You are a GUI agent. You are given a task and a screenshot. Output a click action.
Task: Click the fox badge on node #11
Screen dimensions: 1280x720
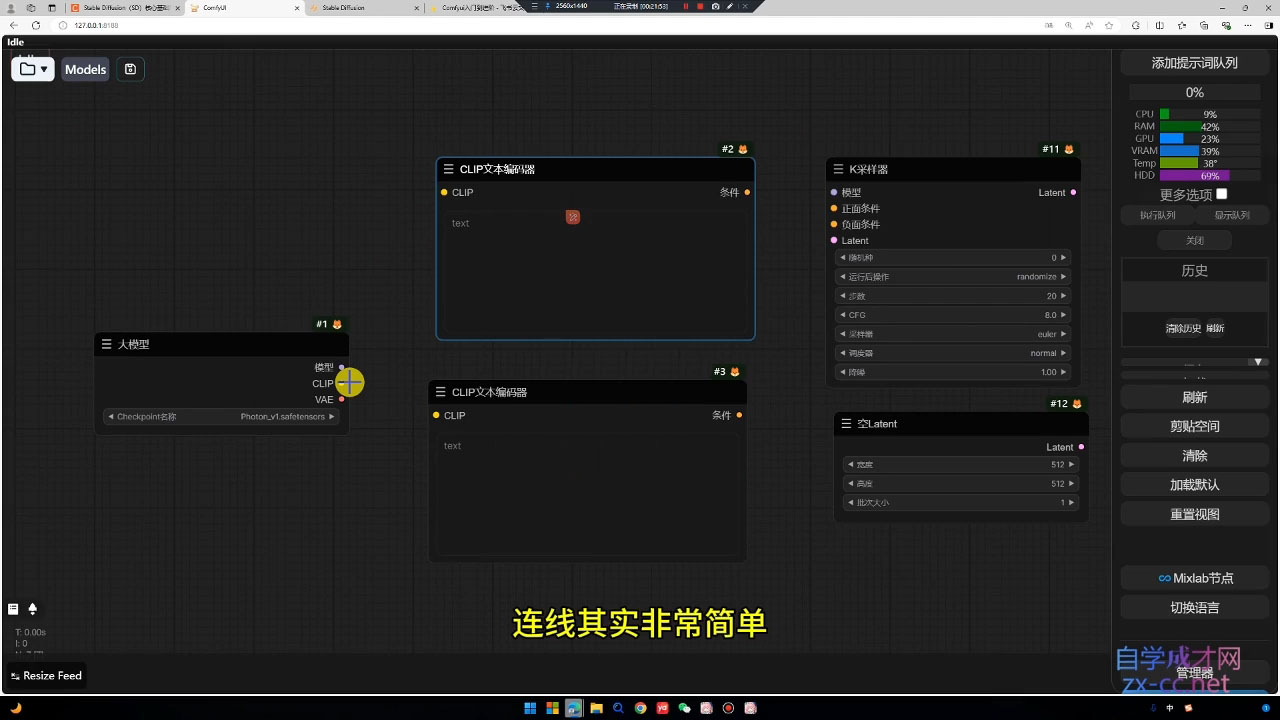(1069, 149)
